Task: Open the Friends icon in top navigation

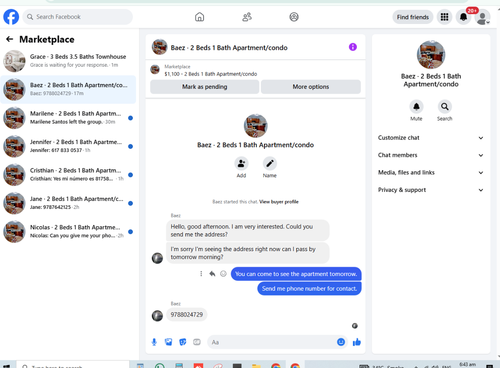Action: pos(247,17)
